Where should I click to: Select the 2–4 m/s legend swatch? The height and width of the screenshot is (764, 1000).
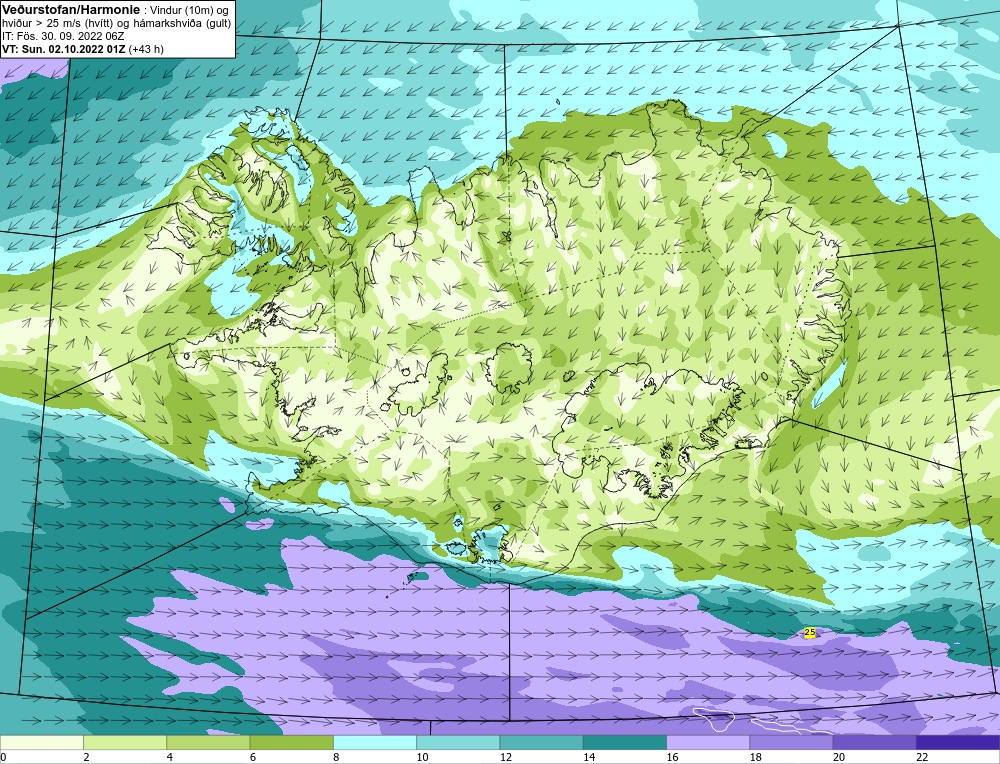[x=125, y=742]
